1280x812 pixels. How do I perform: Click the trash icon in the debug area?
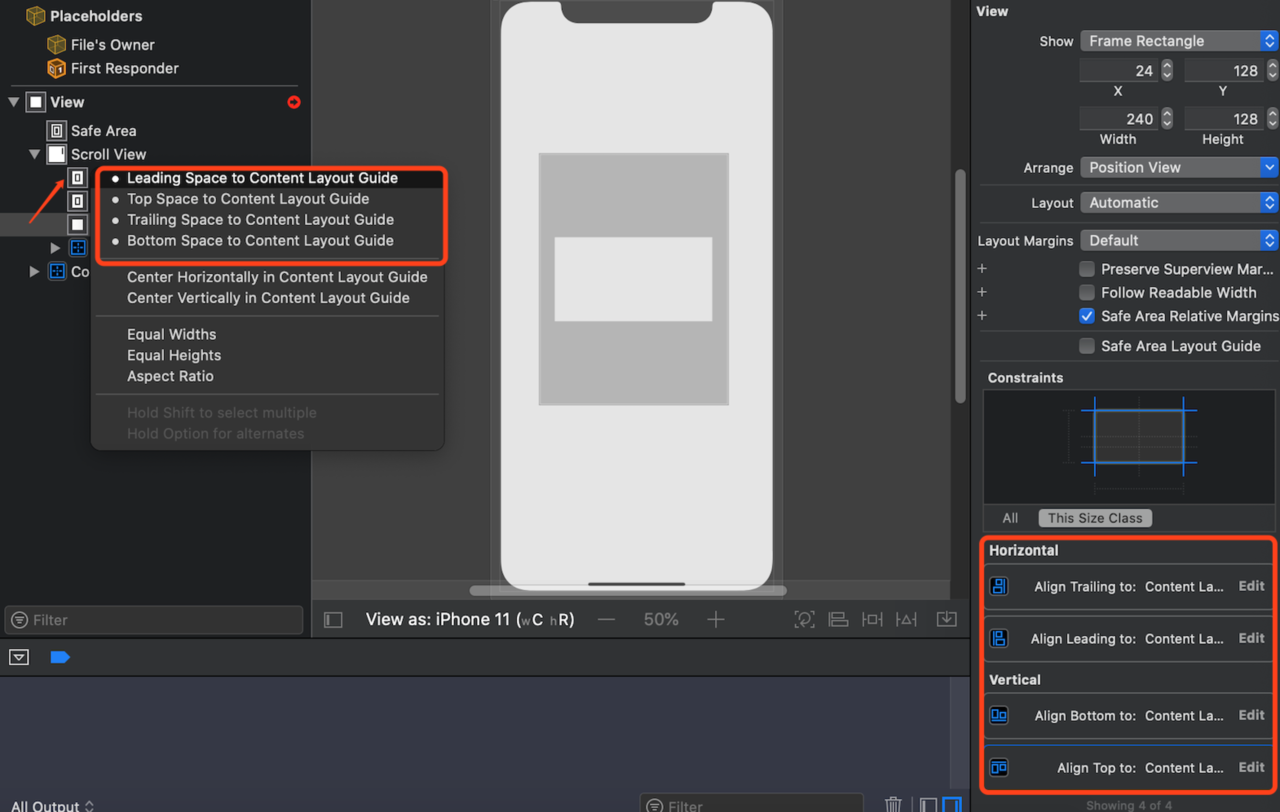coord(893,804)
